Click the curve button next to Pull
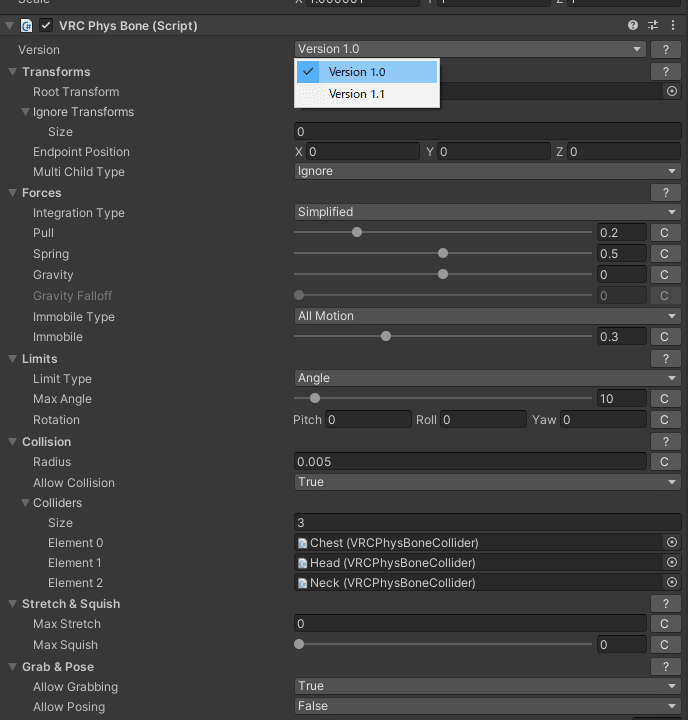 [x=665, y=233]
